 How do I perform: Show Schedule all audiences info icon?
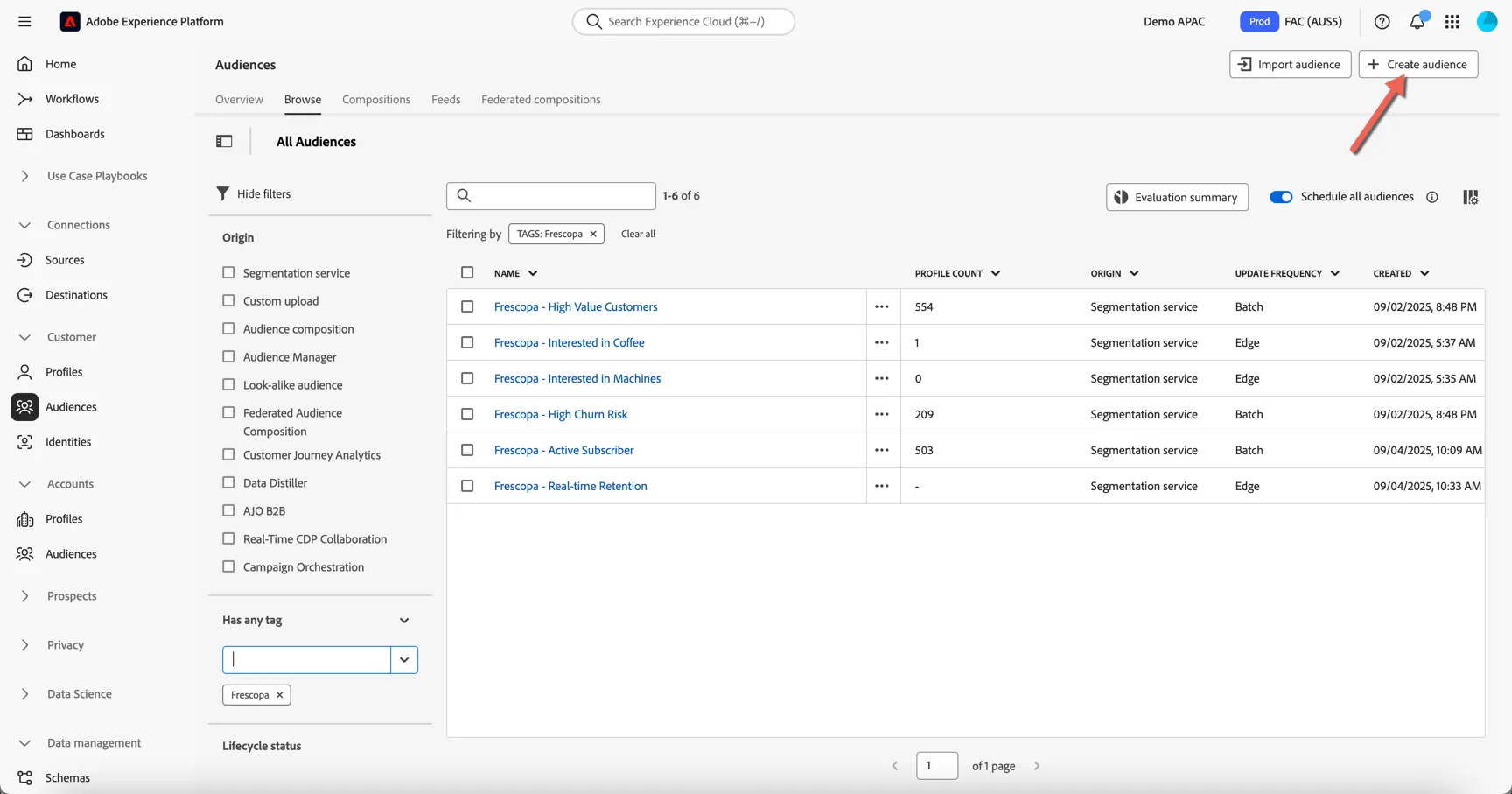[x=1431, y=197]
